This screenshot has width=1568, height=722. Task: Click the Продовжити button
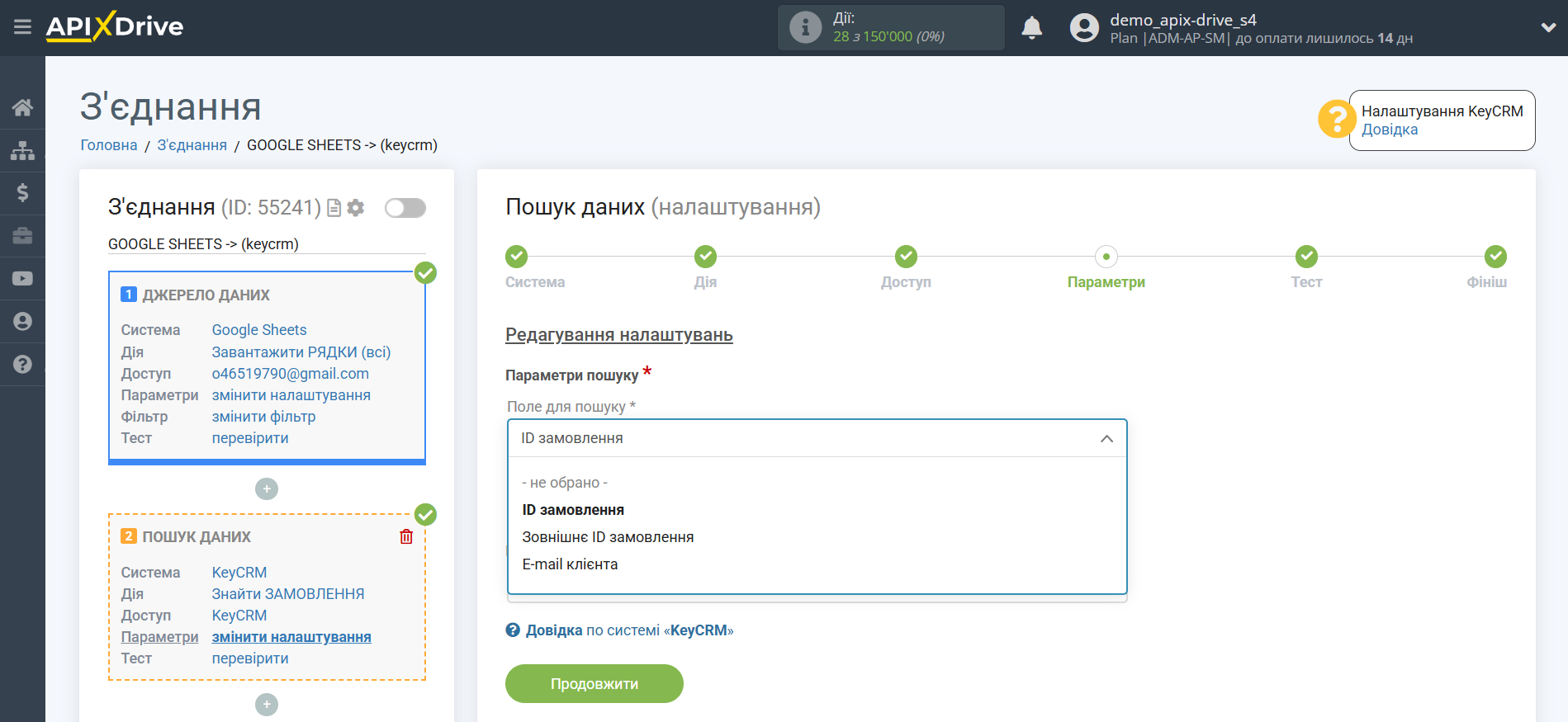click(595, 684)
